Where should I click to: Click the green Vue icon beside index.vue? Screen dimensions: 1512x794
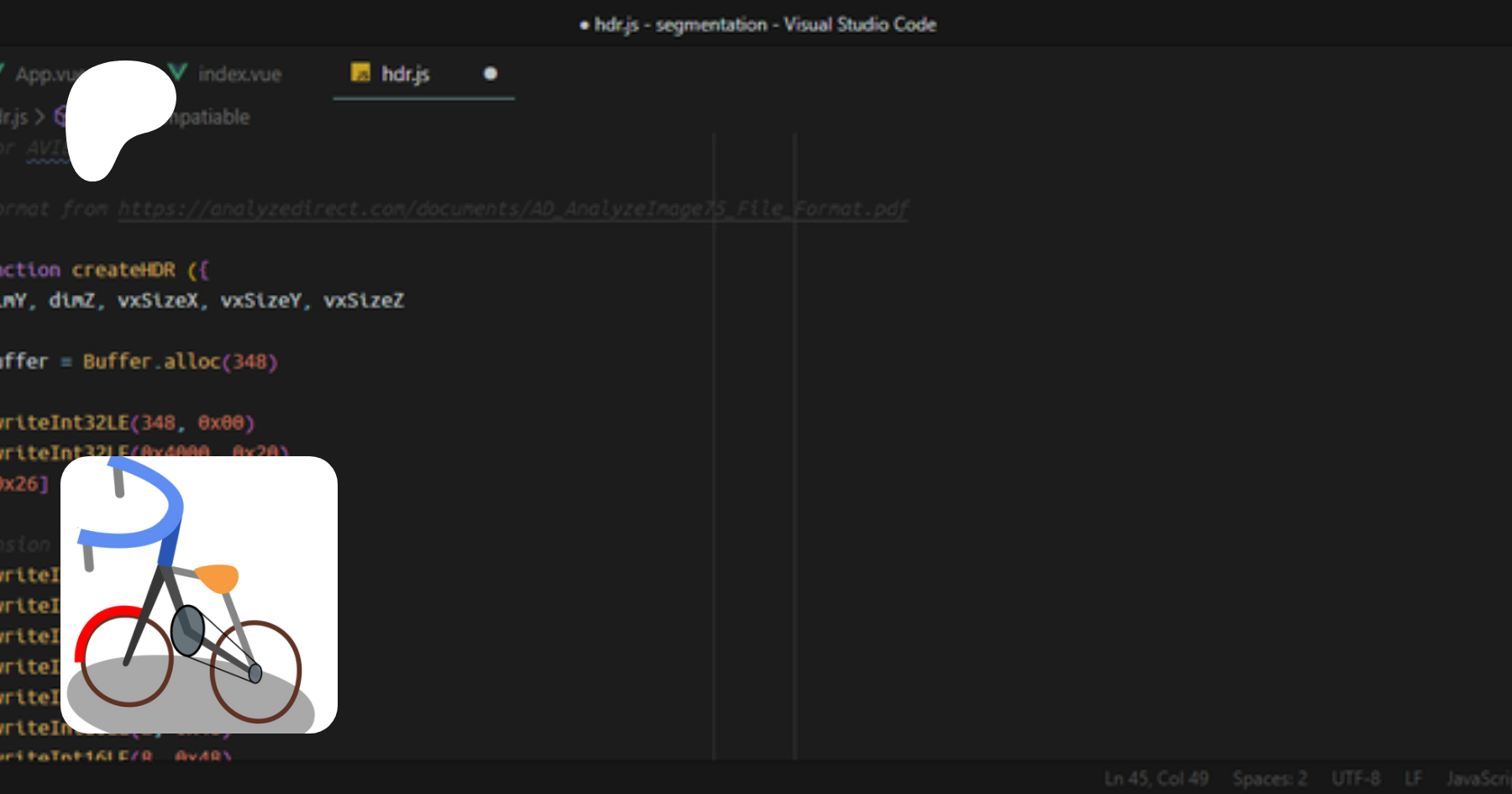point(178,73)
